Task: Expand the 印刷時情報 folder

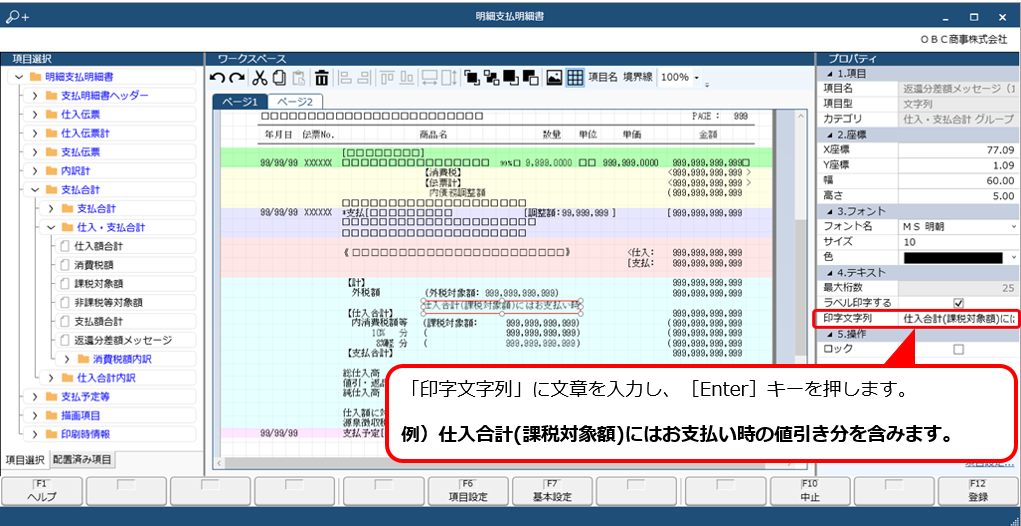Action: [x=35, y=434]
